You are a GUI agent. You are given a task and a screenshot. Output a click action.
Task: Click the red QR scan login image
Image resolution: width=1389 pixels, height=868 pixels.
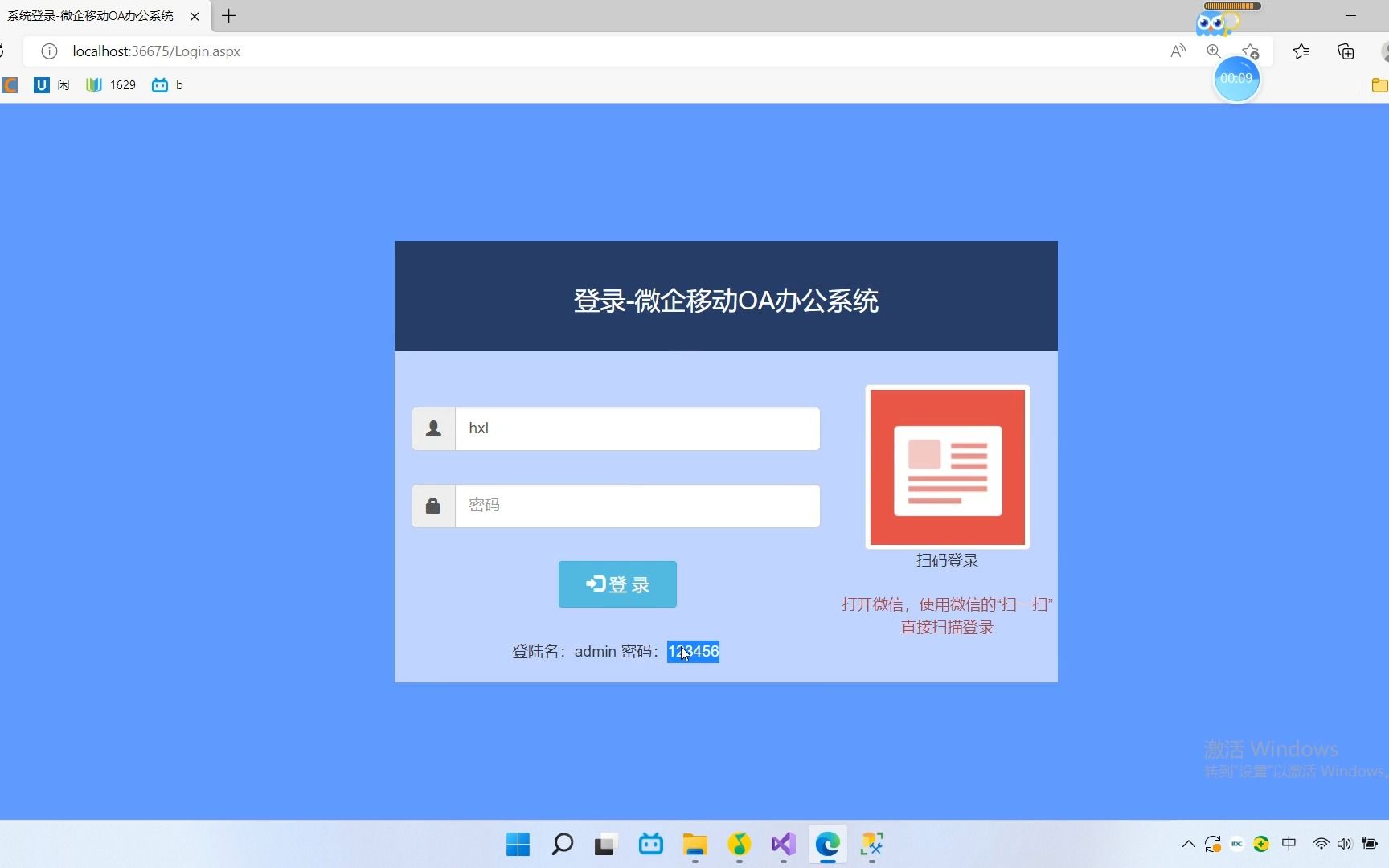pyautogui.click(x=948, y=467)
